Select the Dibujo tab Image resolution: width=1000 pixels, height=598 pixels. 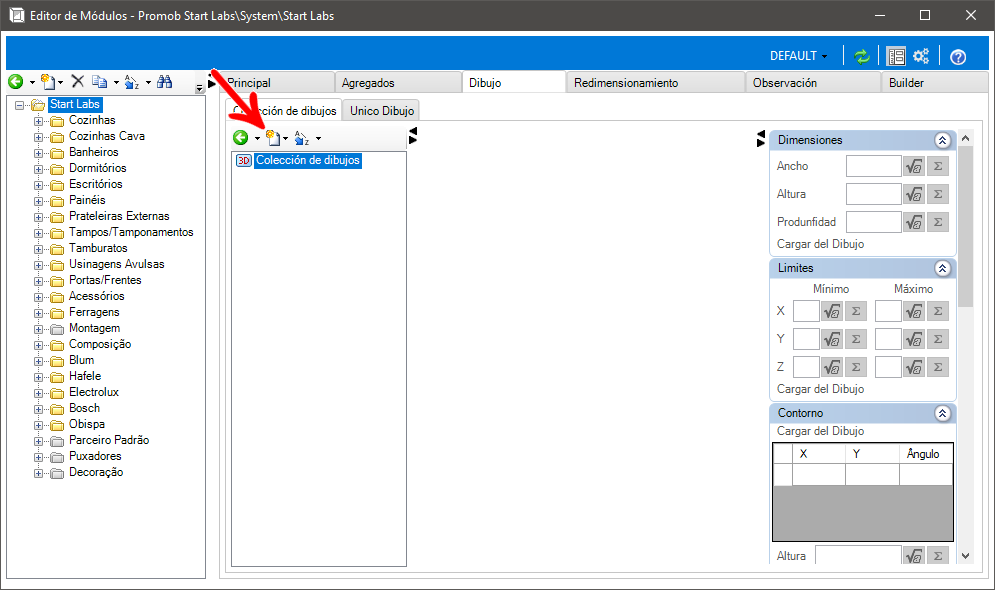[x=514, y=82]
